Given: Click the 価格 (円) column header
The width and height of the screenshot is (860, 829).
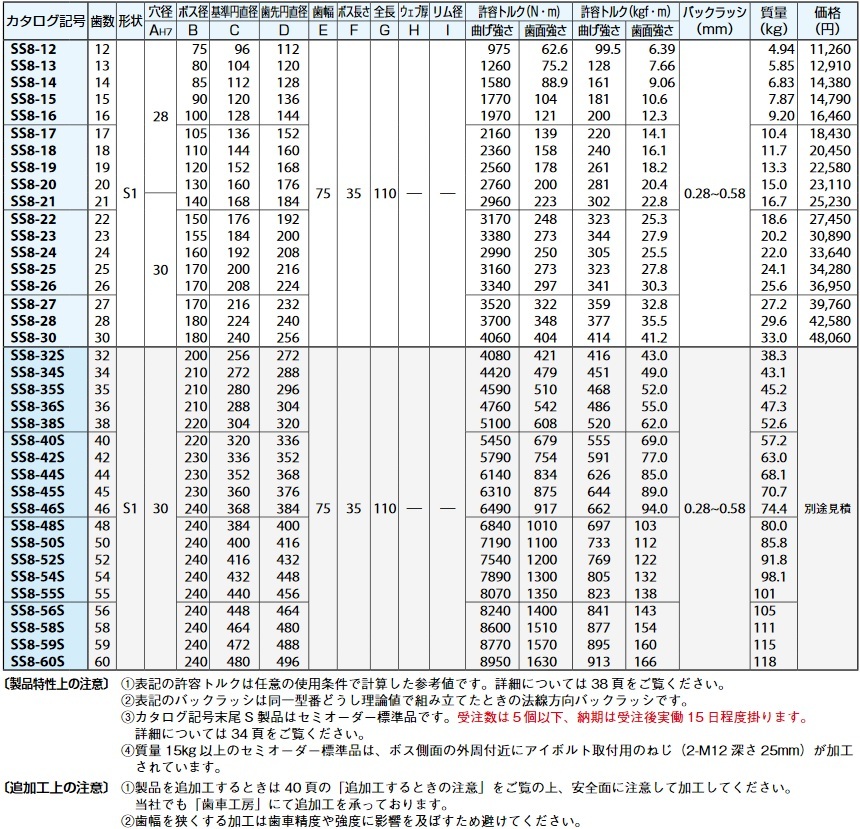Looking at the screenshot, I should [828, 20].
